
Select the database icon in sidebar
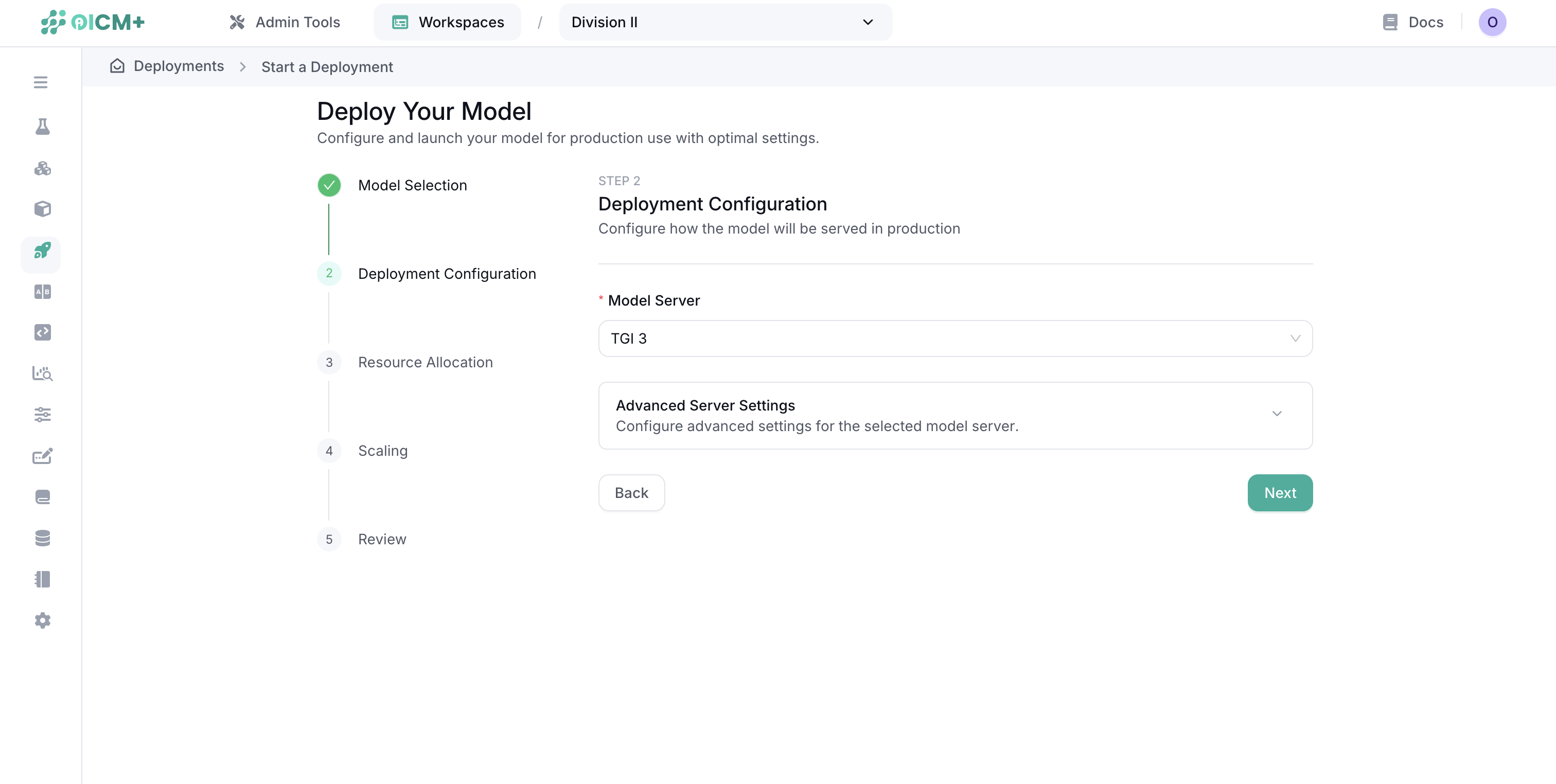42,538
